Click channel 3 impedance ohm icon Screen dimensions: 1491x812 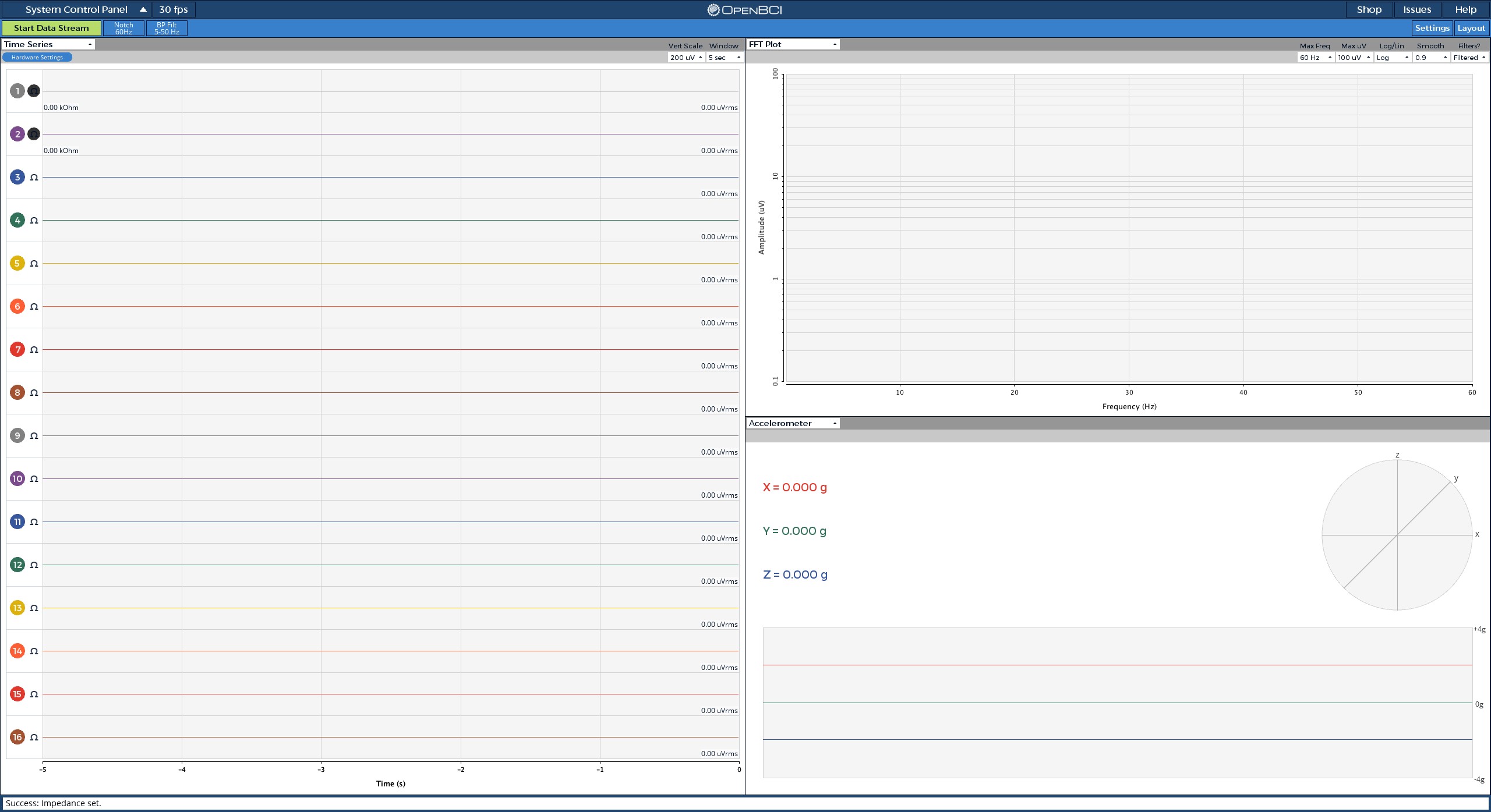pos(34,177)
